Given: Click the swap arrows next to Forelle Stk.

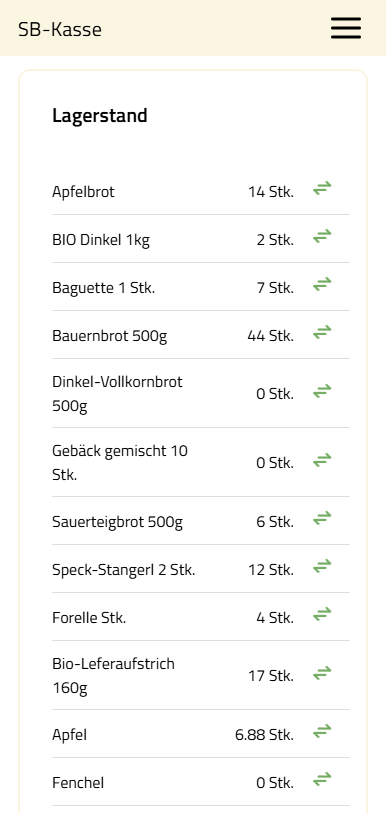Looking at the screenshot, I should [x=322, y=615].
